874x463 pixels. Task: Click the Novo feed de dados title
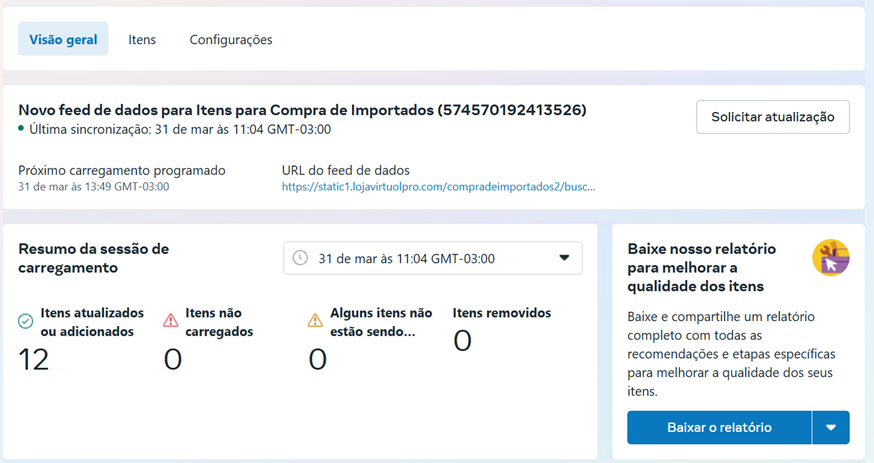coord(302,110)
